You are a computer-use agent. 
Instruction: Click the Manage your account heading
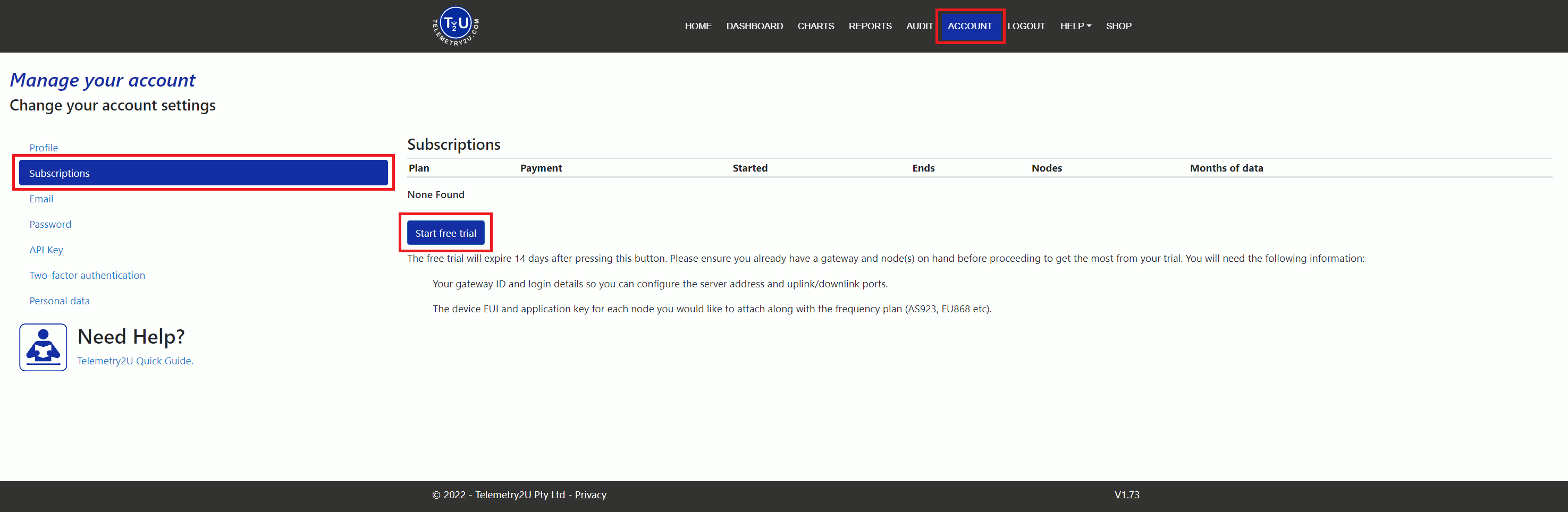tap(102, 80)
